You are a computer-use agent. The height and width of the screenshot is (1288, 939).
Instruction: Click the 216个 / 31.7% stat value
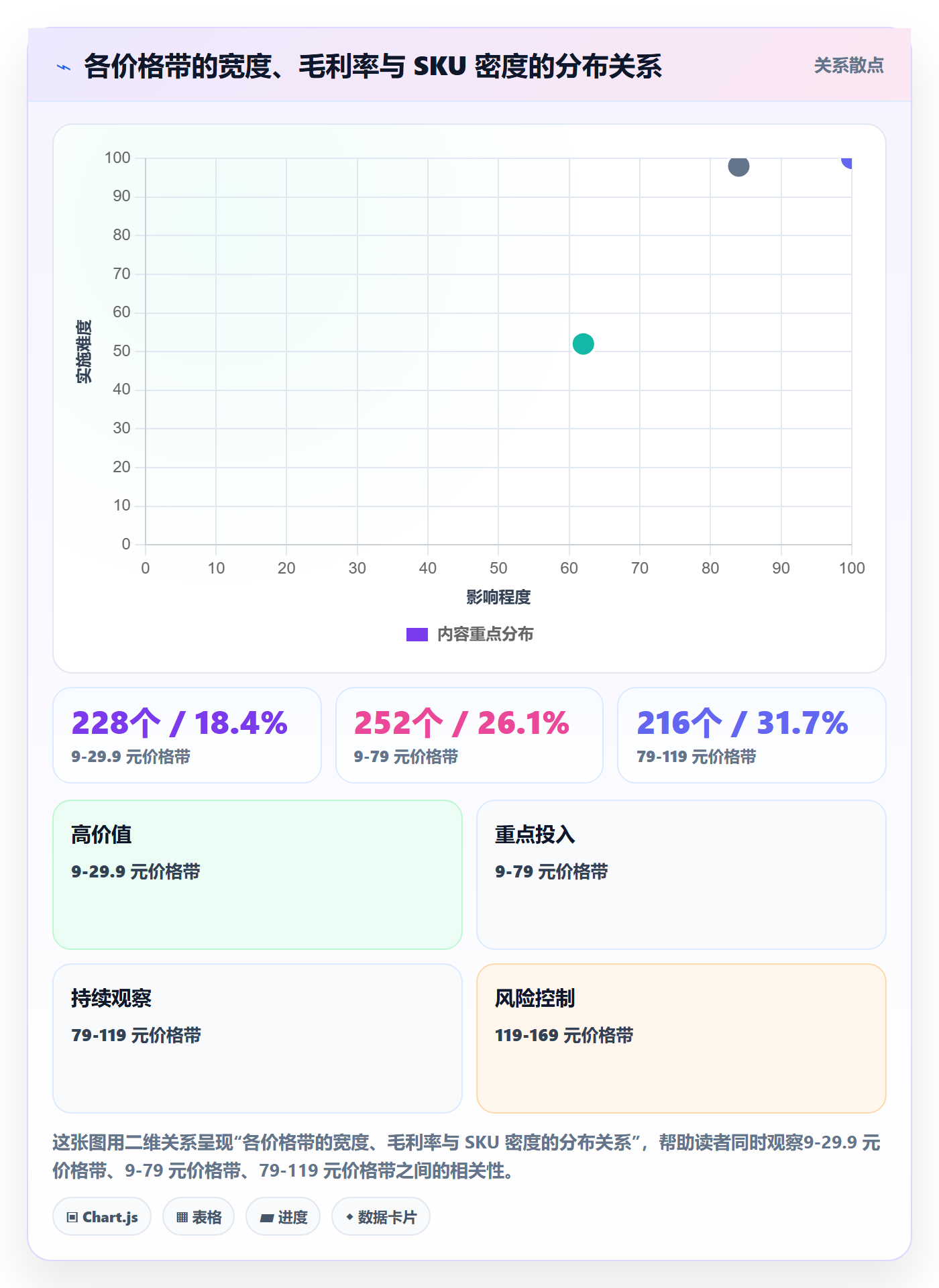tap(742, 723)
